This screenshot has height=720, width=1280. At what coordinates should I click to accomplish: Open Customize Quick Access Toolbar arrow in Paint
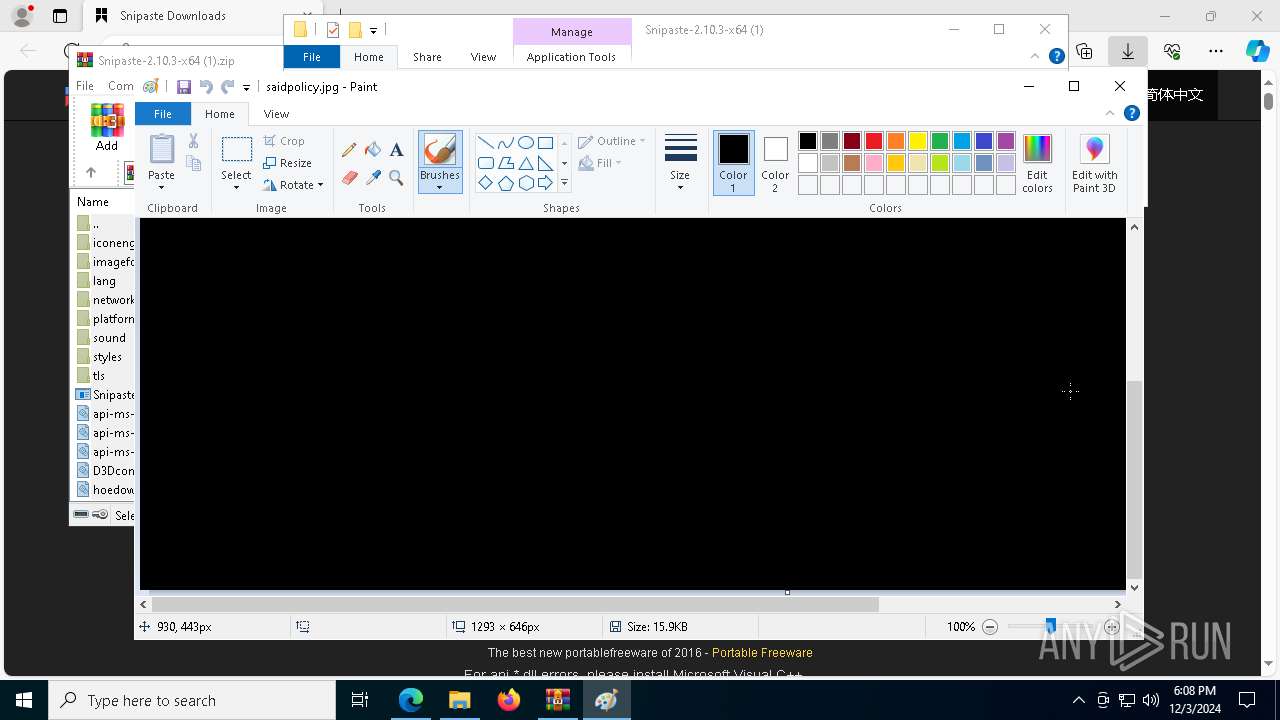click(246, 88)
